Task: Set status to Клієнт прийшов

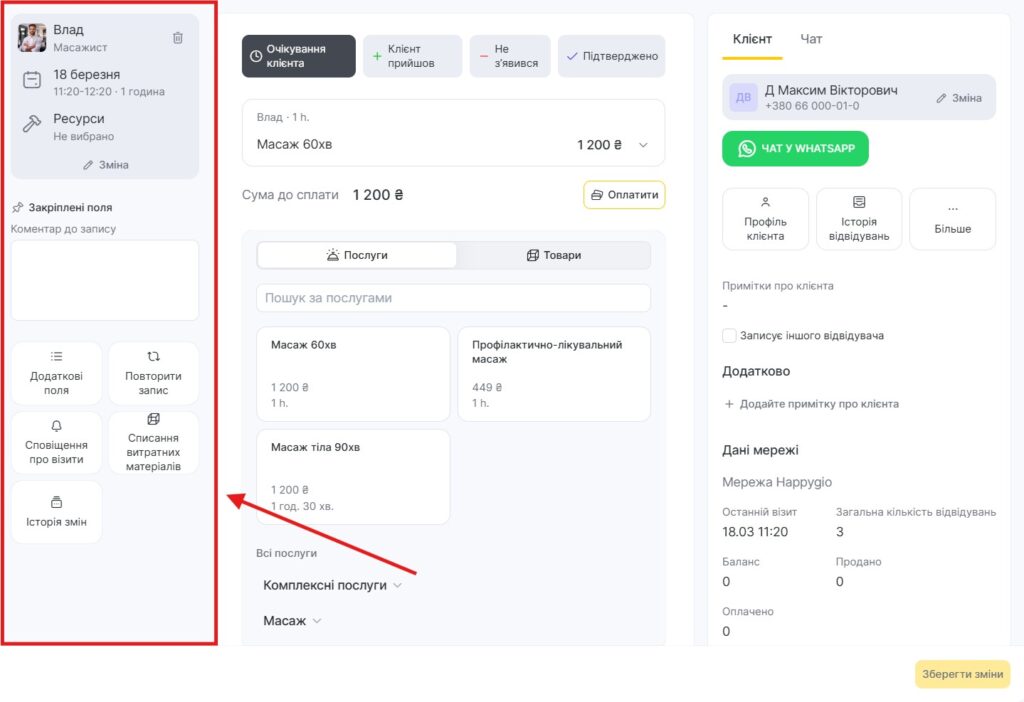Action: (x=412, y=56)
